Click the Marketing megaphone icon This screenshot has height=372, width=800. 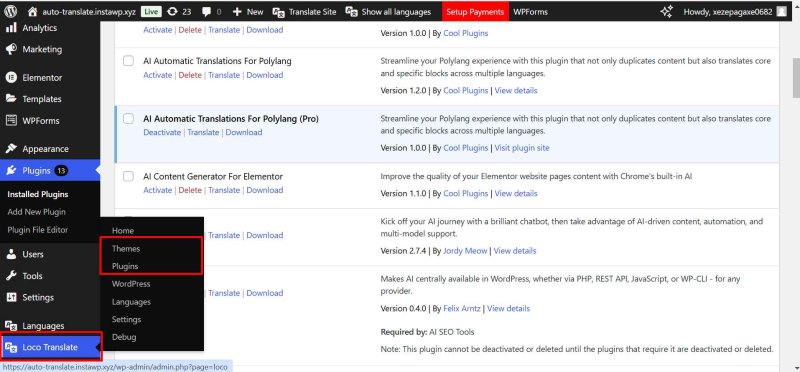tap(11, 49)
